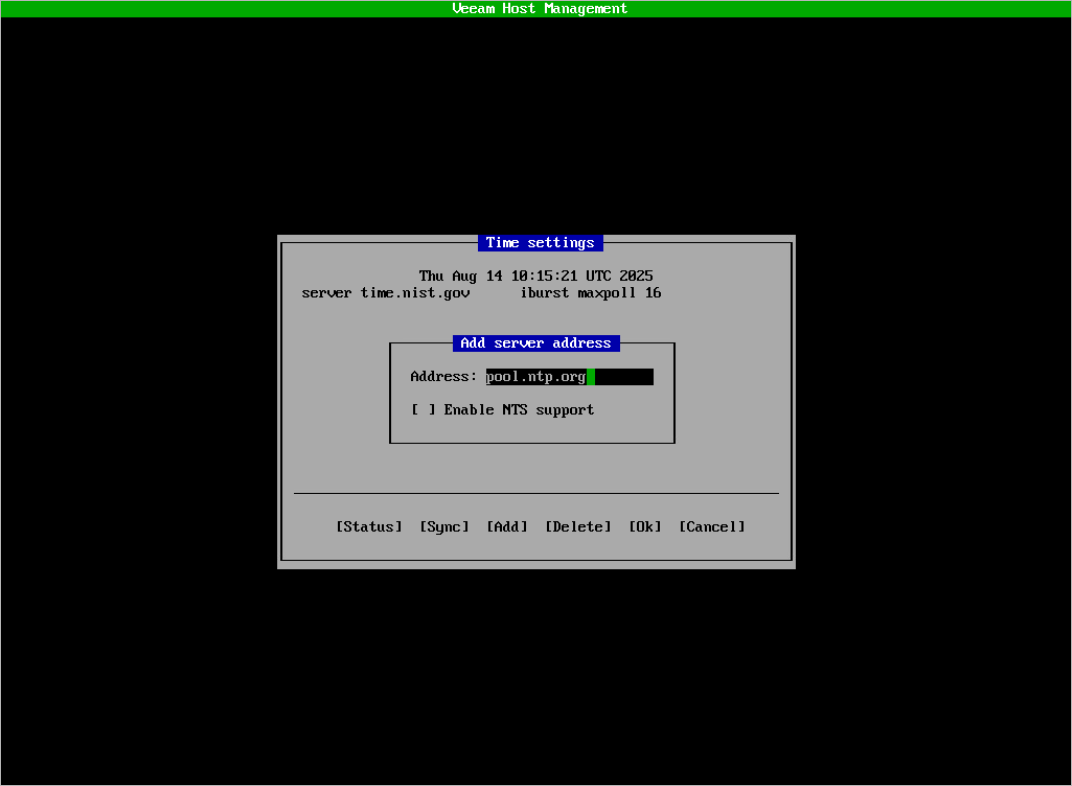Click the iburst maxpoll 16 text

[x=591, y=293]
